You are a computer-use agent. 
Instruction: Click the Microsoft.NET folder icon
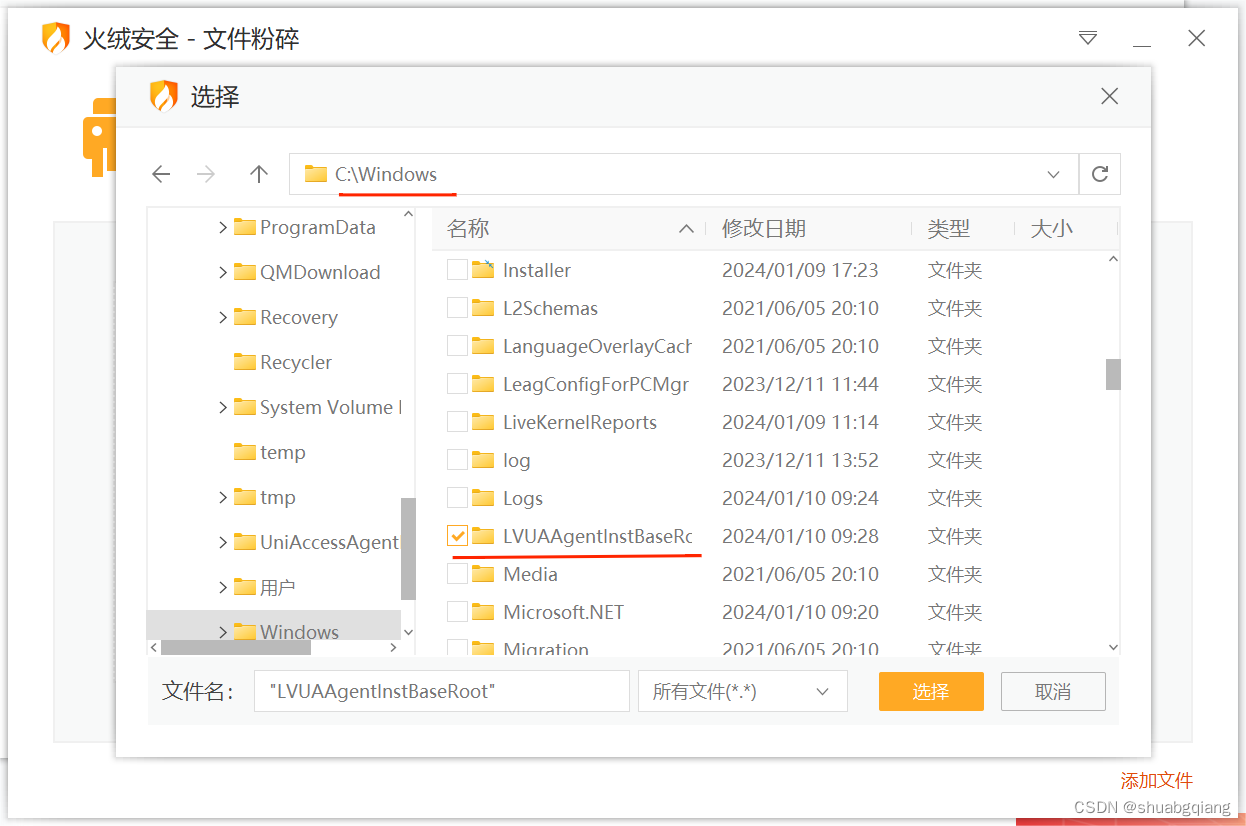pyautogui.click(x=483, y=612)
